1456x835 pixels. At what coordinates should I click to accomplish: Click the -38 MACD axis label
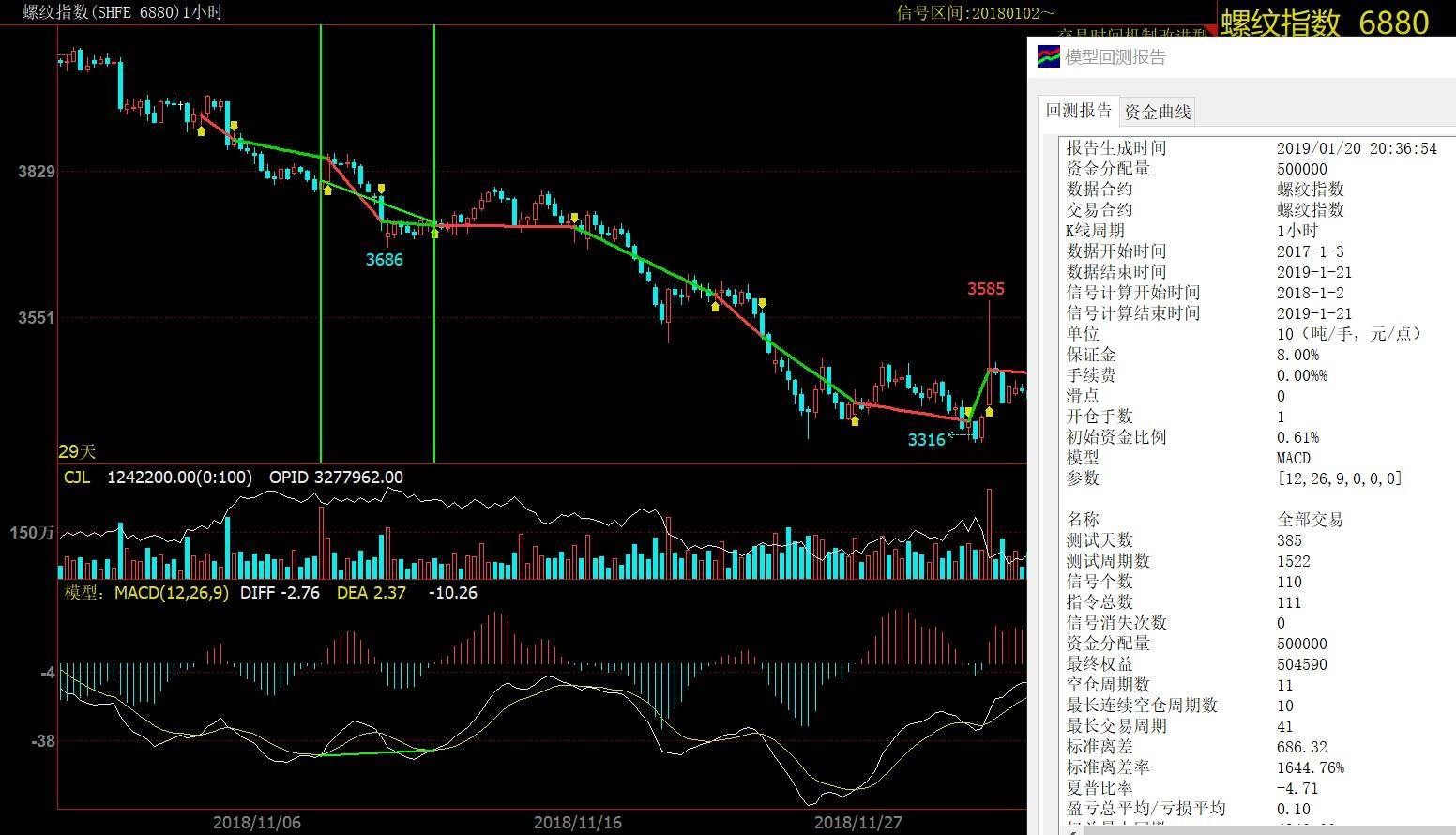point(43,741)
